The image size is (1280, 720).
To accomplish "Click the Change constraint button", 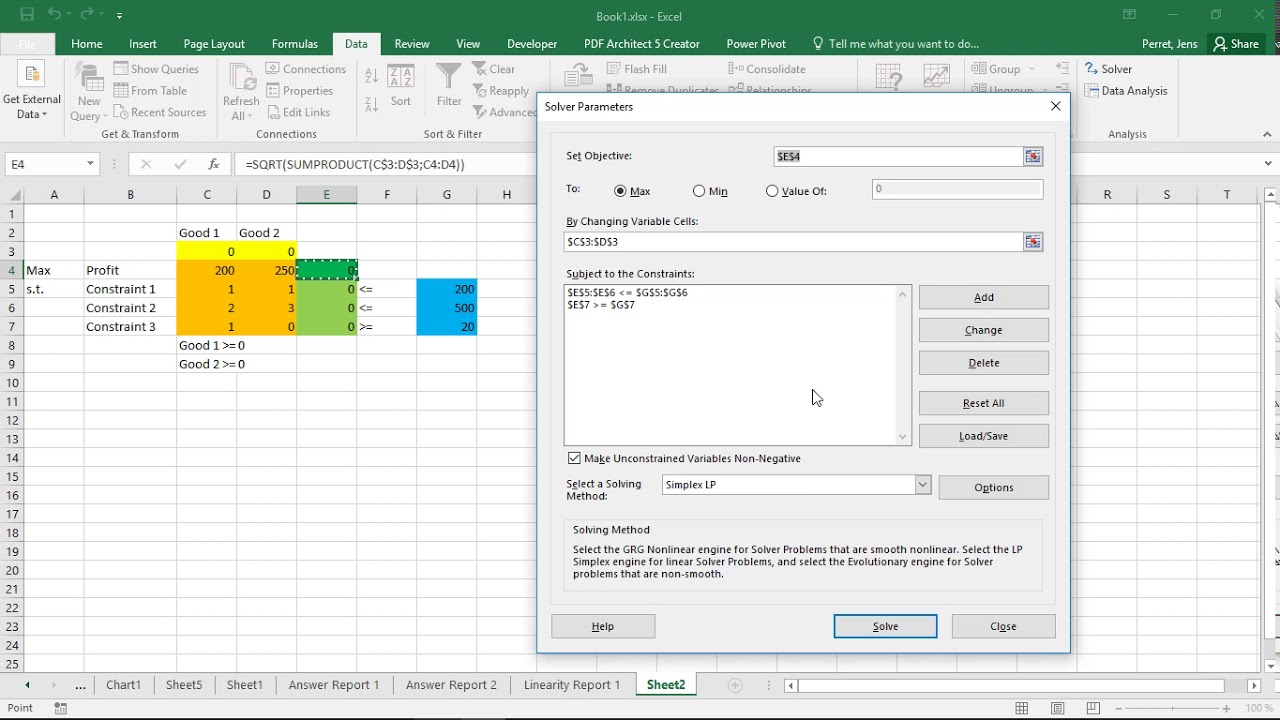I will (984, 330).
